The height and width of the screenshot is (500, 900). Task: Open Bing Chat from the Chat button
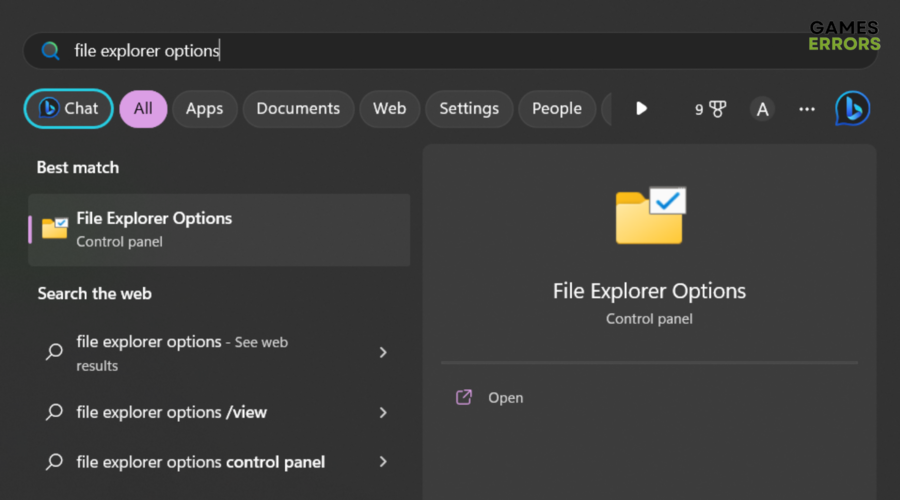[x=68, y=109]
